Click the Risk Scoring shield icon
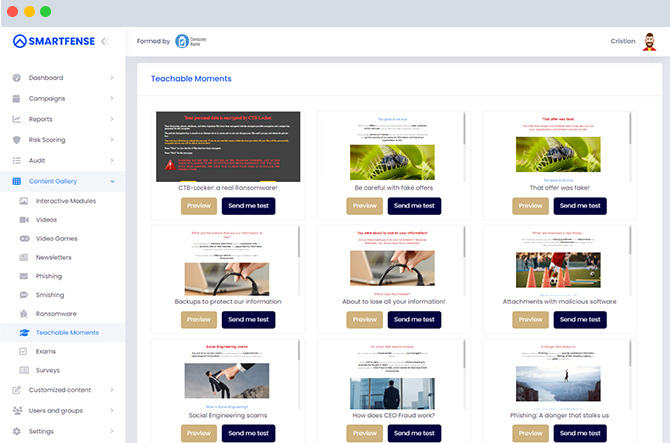This screenshot has height=443, width=670. (17, 140)
